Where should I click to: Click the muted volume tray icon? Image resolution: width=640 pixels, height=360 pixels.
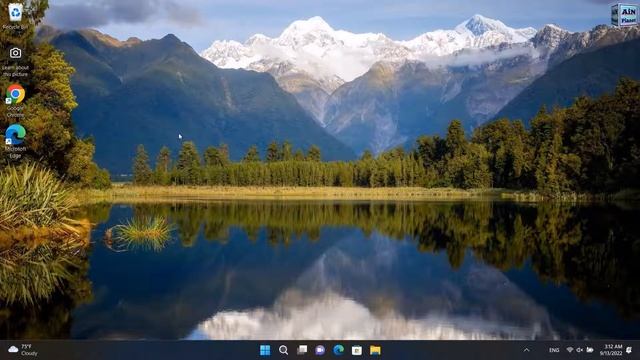click(580, 350)
